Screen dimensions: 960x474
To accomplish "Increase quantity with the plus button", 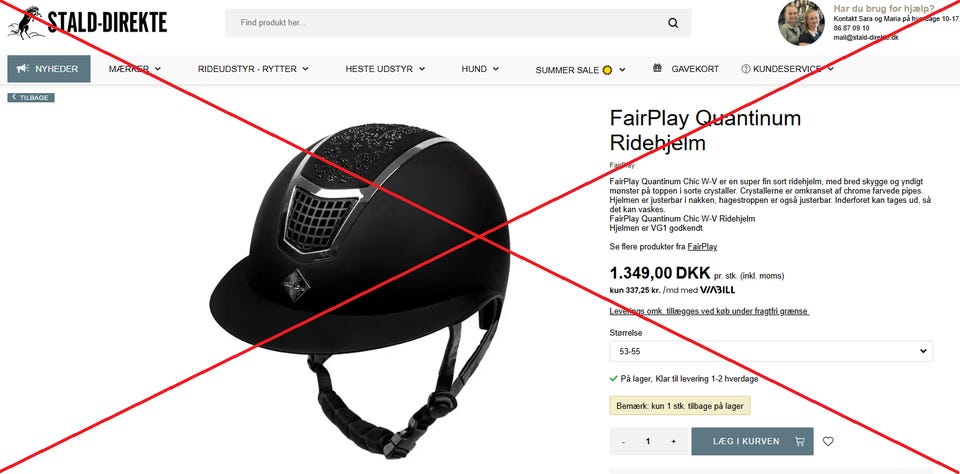I will tap(673, 442).
